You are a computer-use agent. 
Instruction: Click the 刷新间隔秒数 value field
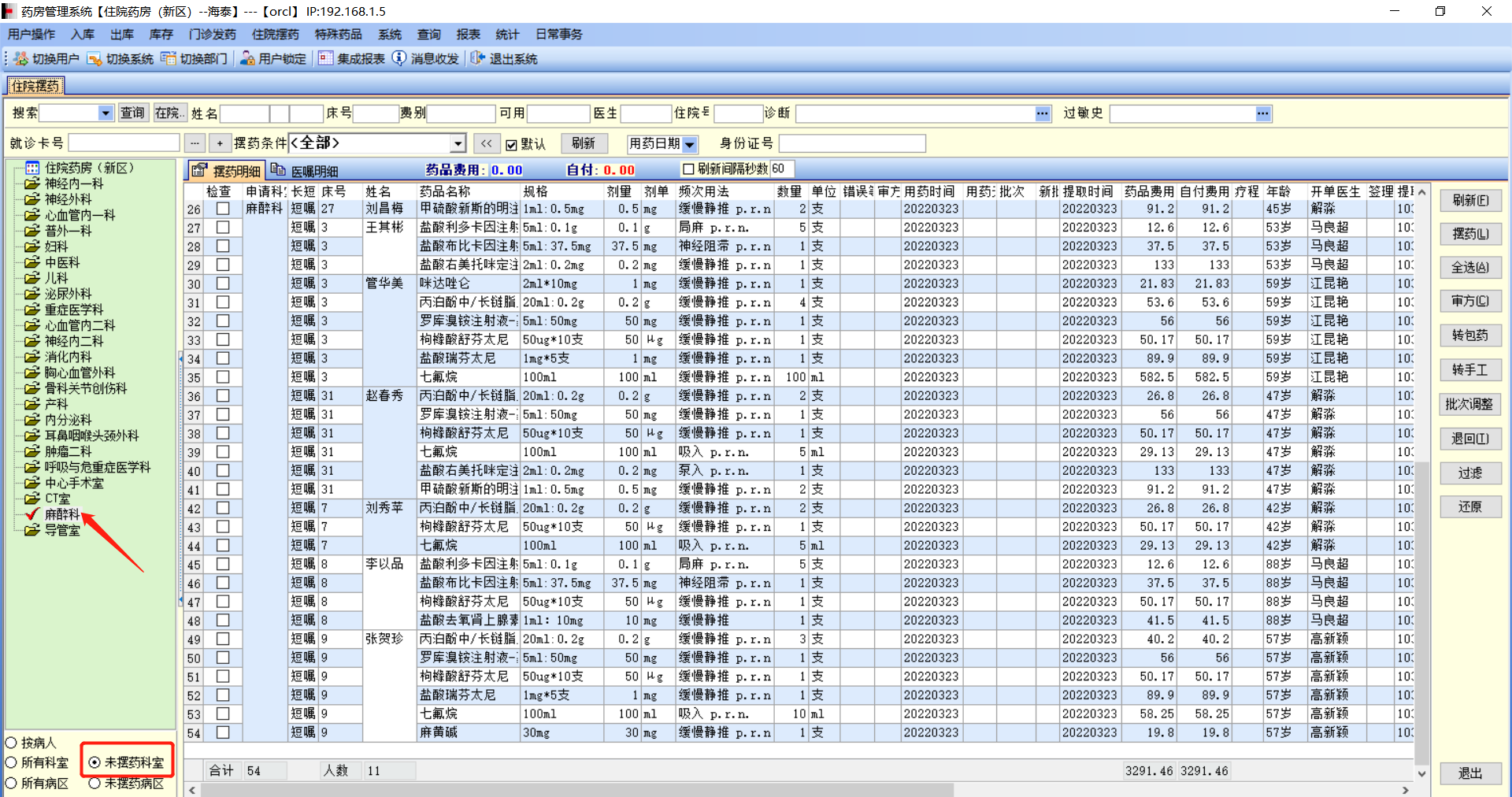coord(782,169)
